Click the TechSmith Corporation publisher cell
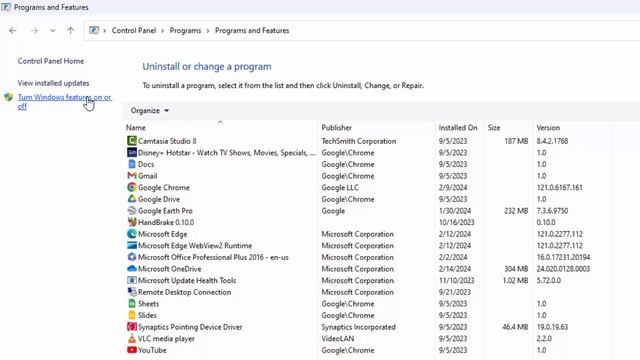This screenshot has width=640, height=360. pyautogui.click(x=358, y=141)
